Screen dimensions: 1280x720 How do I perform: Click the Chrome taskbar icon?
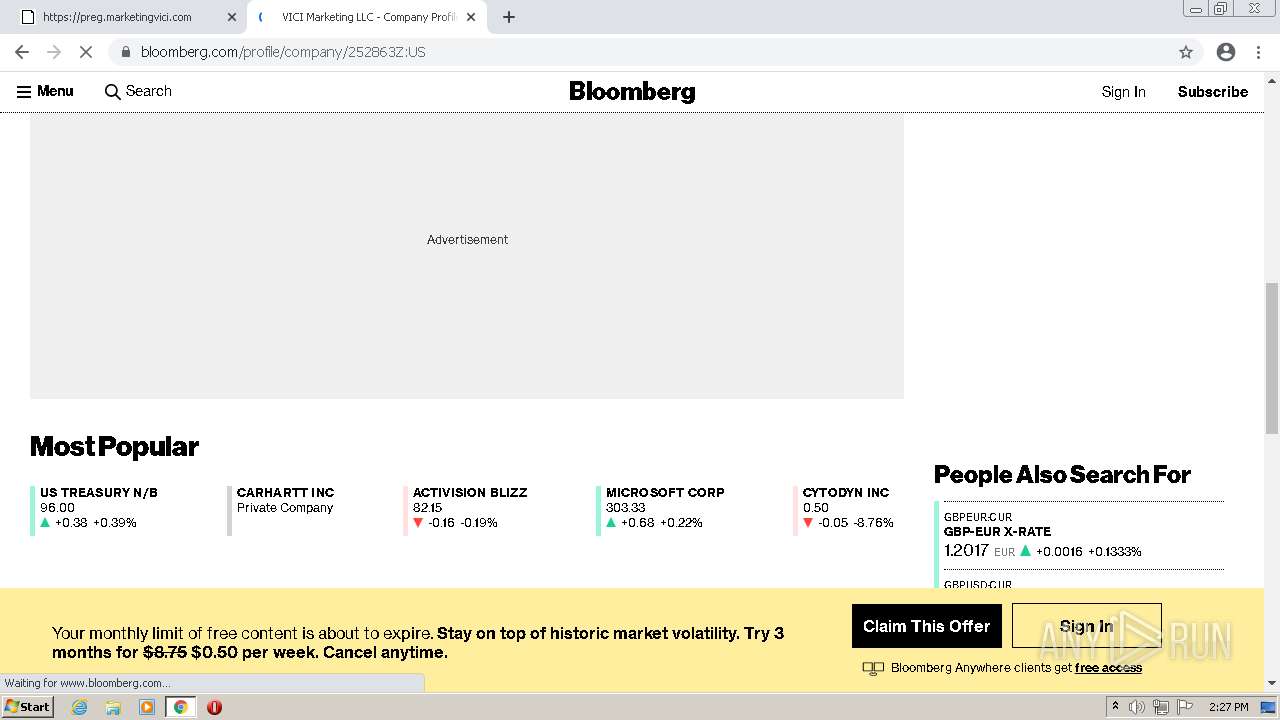(x=181, y=707)
